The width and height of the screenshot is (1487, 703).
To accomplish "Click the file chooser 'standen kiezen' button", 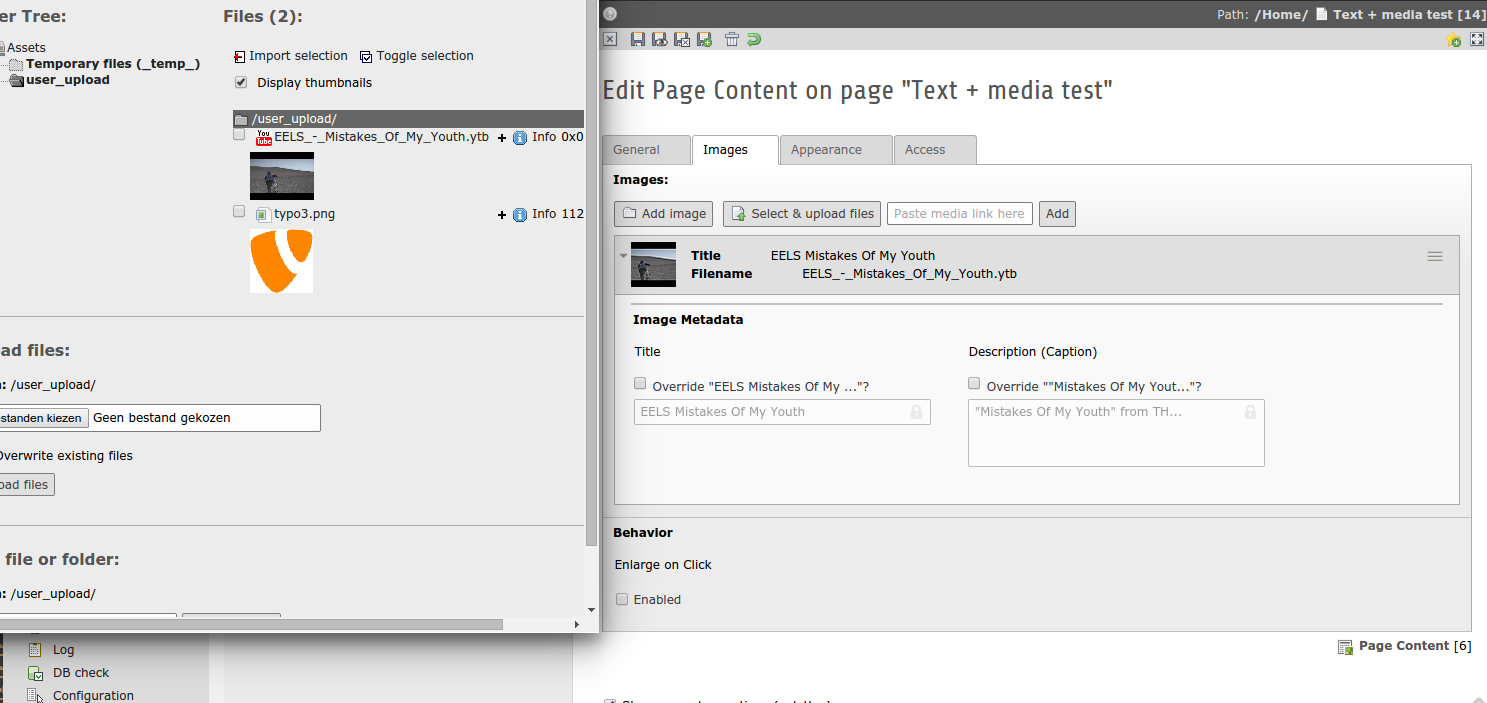I will 42,418.
